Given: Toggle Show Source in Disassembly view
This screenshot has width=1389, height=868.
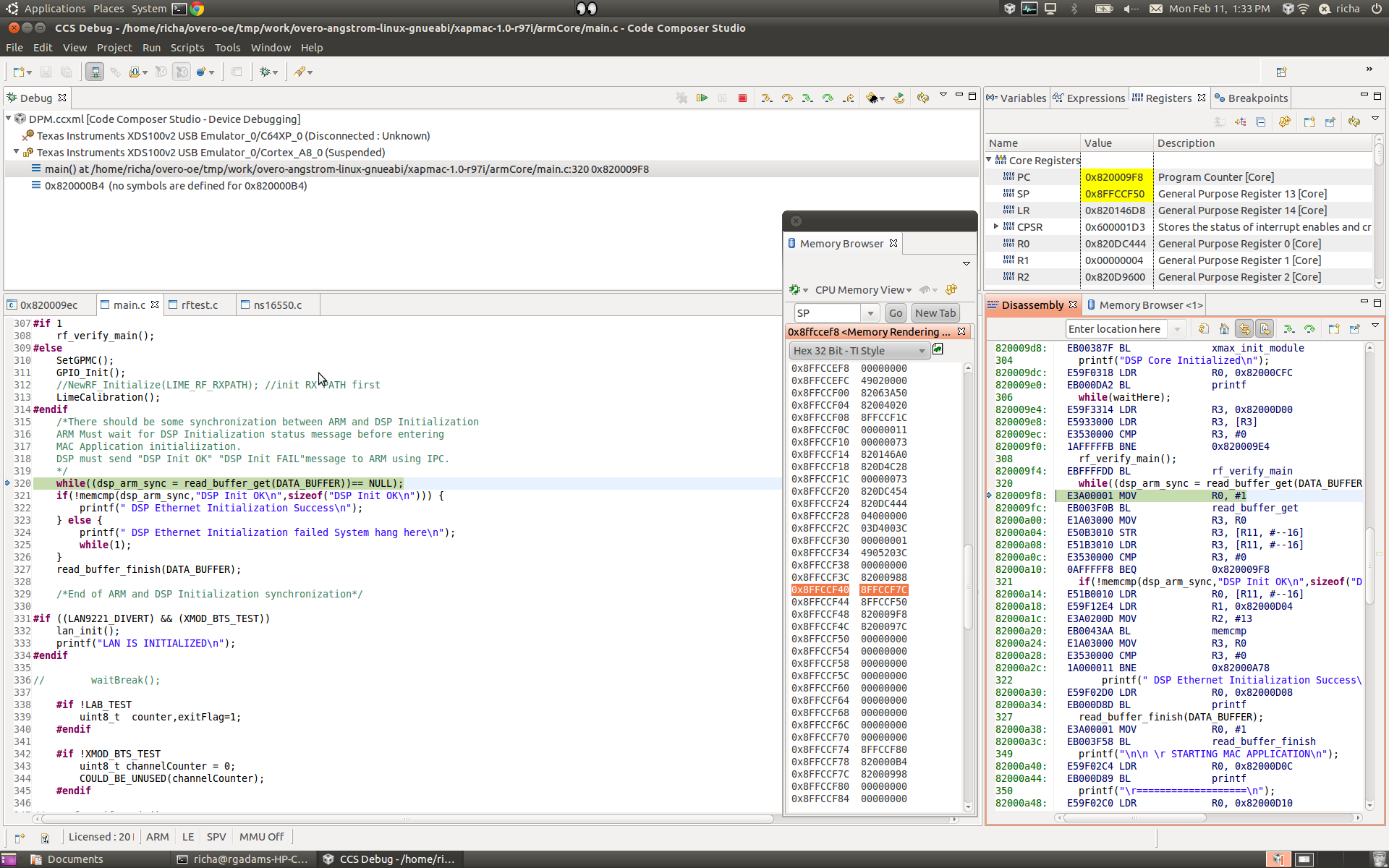Looking at the screenshot, I should tap(1265, 329).
